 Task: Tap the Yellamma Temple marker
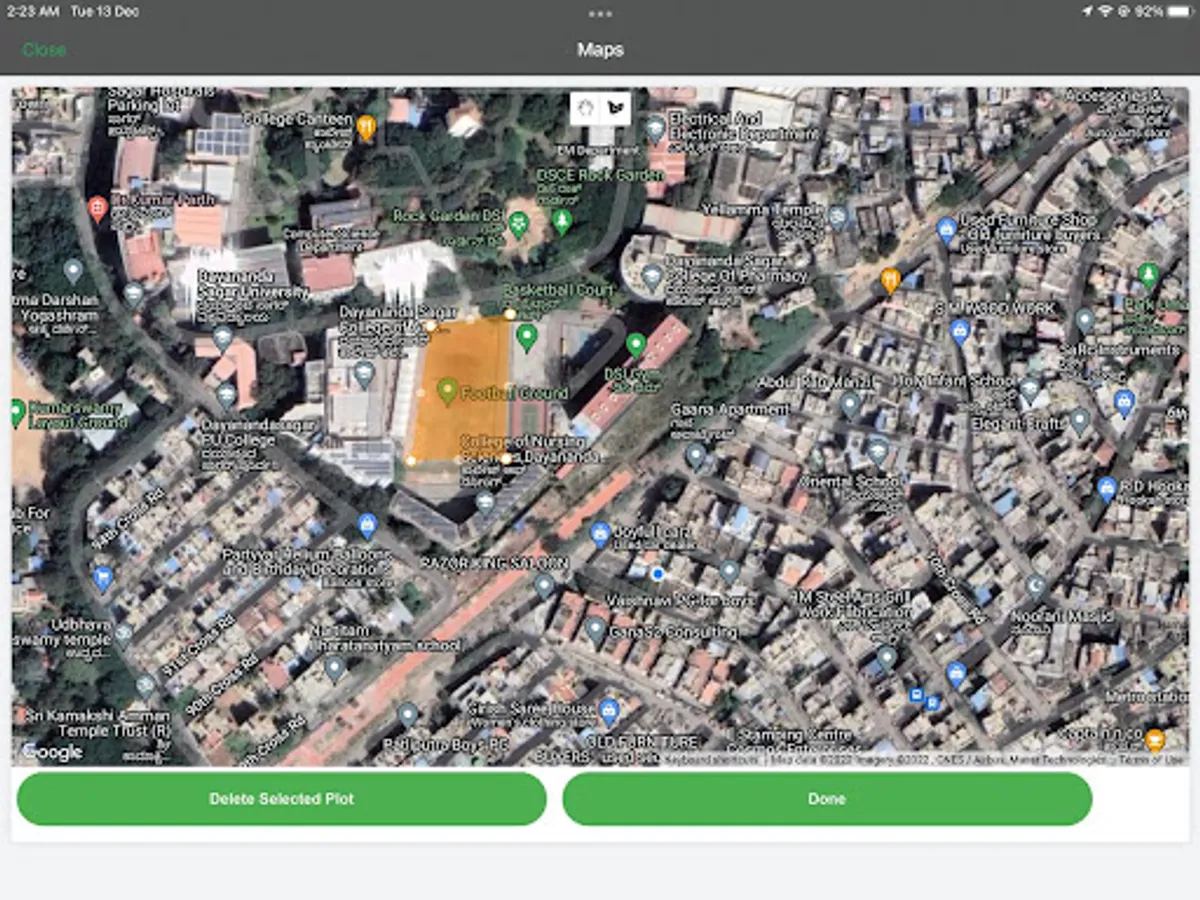pos(838,216)
